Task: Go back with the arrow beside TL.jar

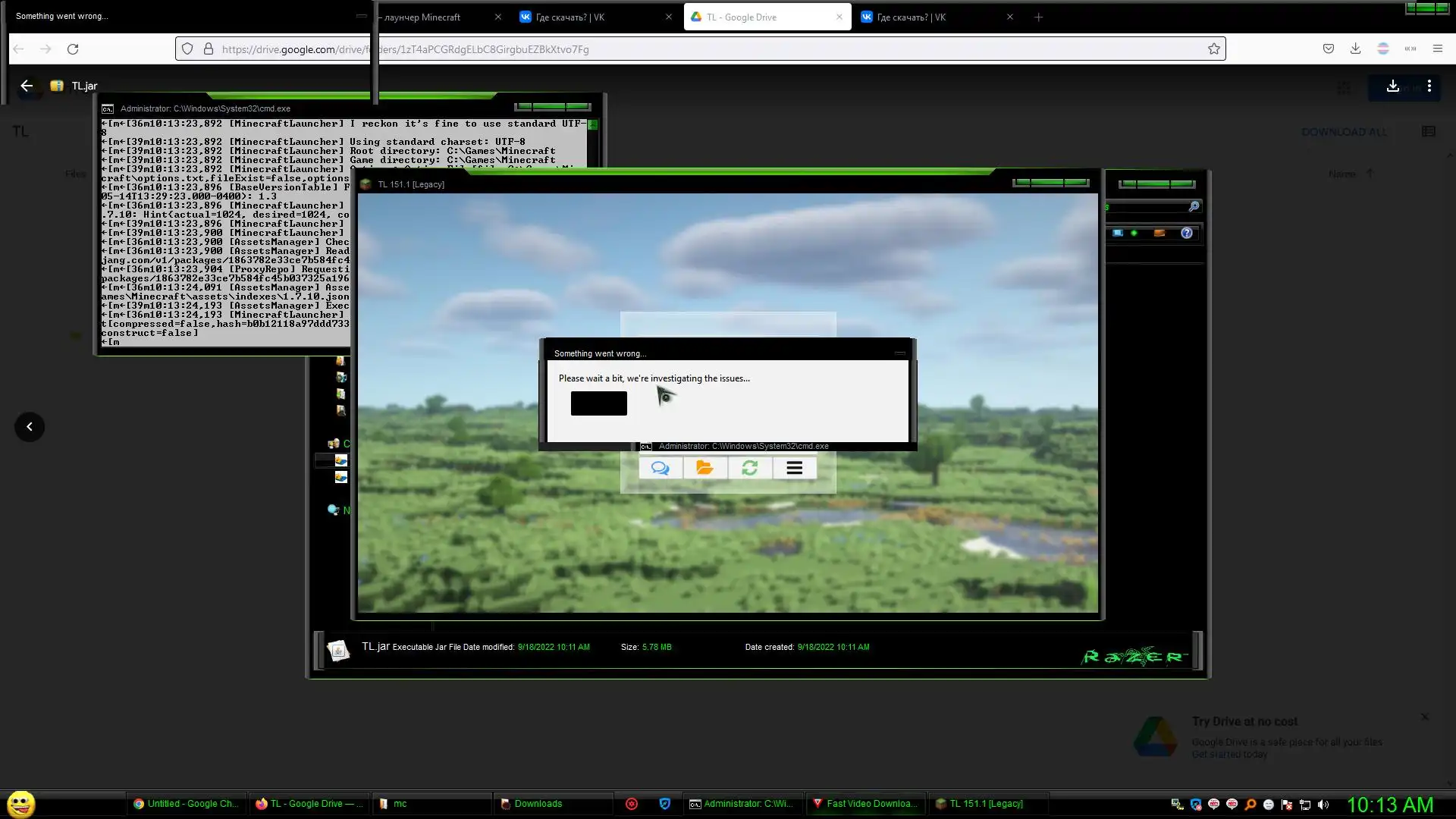Action: (27, 86)
